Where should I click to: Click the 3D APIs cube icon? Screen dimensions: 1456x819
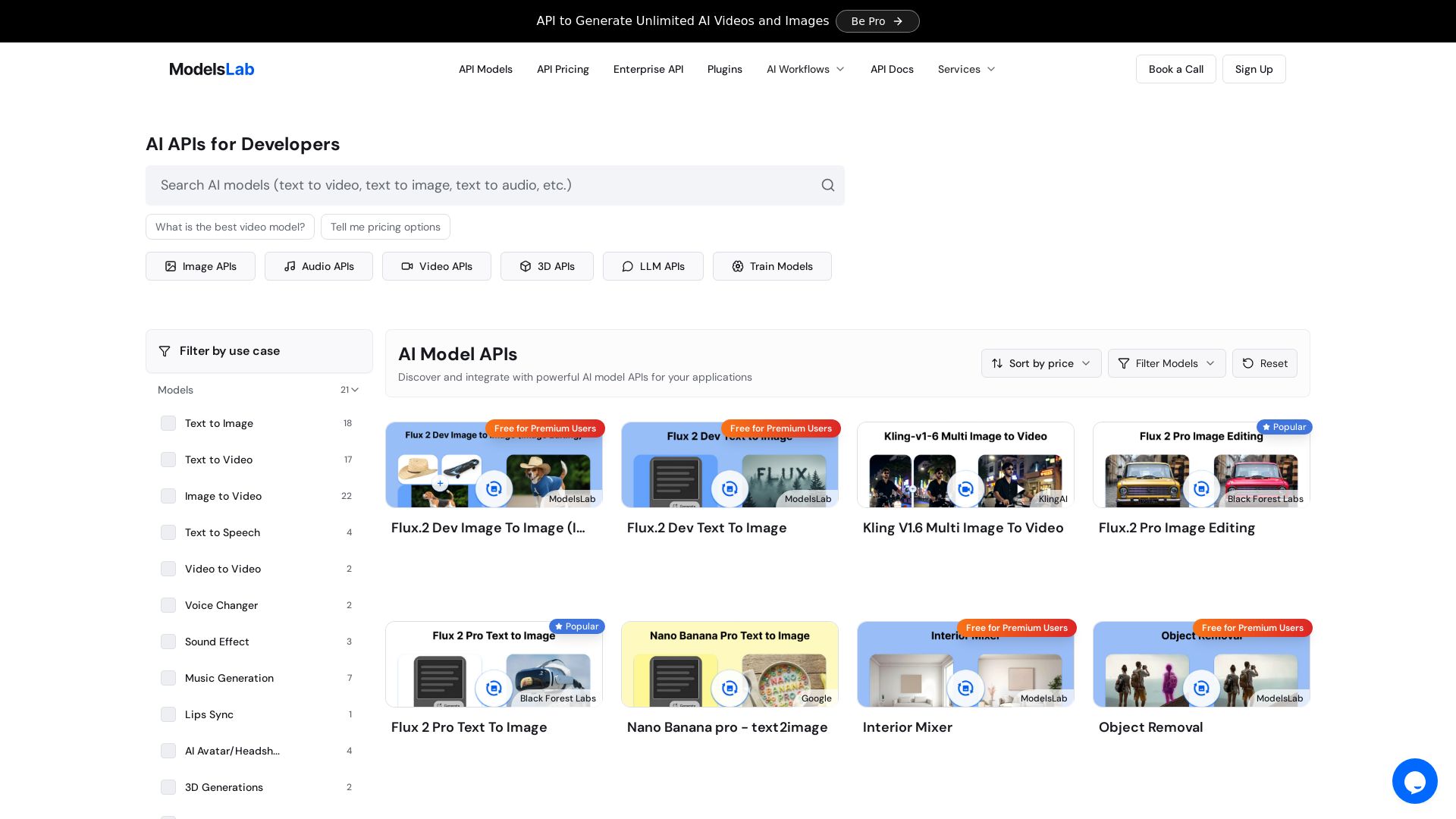pyautogui.click(x=526, y=266)
